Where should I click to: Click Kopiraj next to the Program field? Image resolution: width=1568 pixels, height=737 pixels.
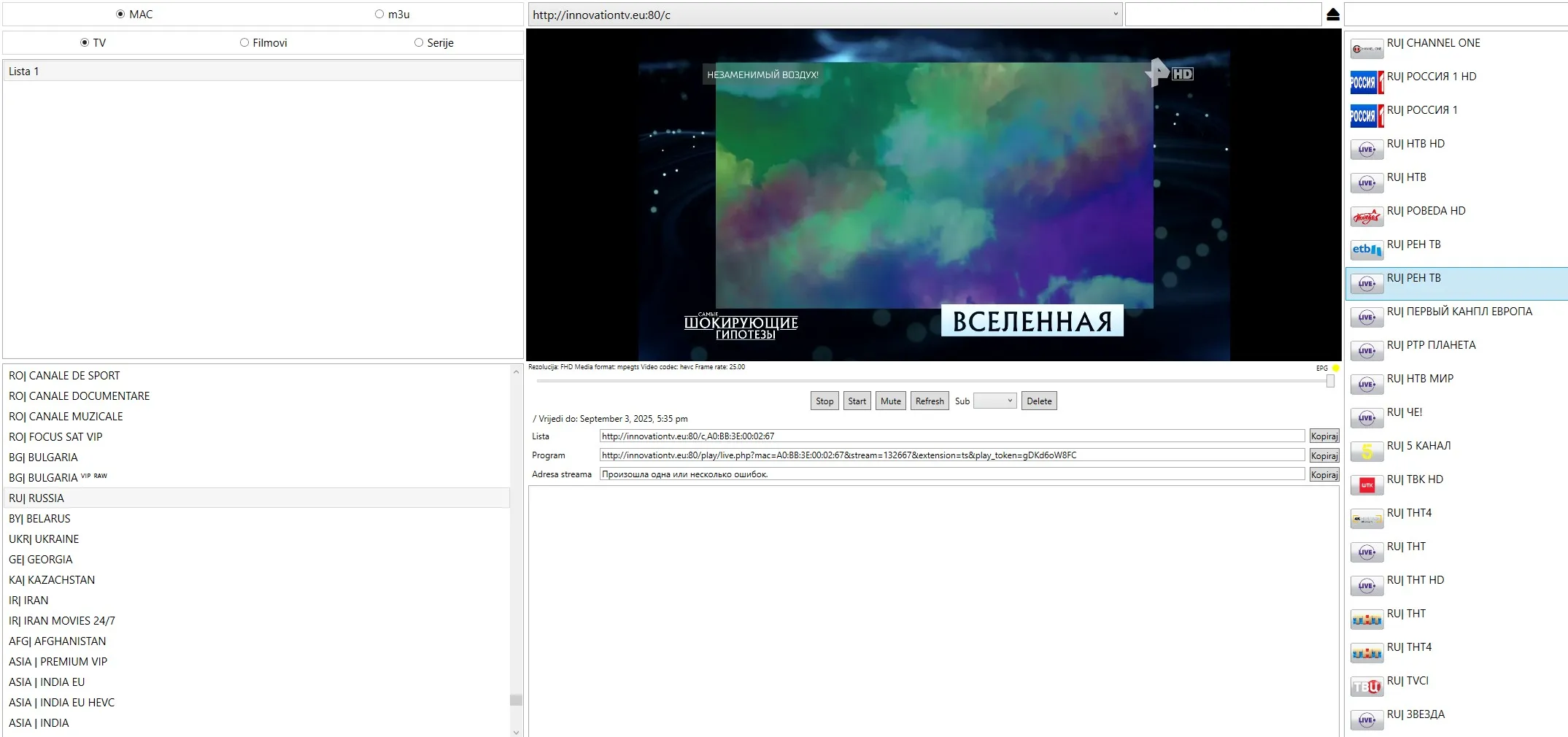(1324, 455)
